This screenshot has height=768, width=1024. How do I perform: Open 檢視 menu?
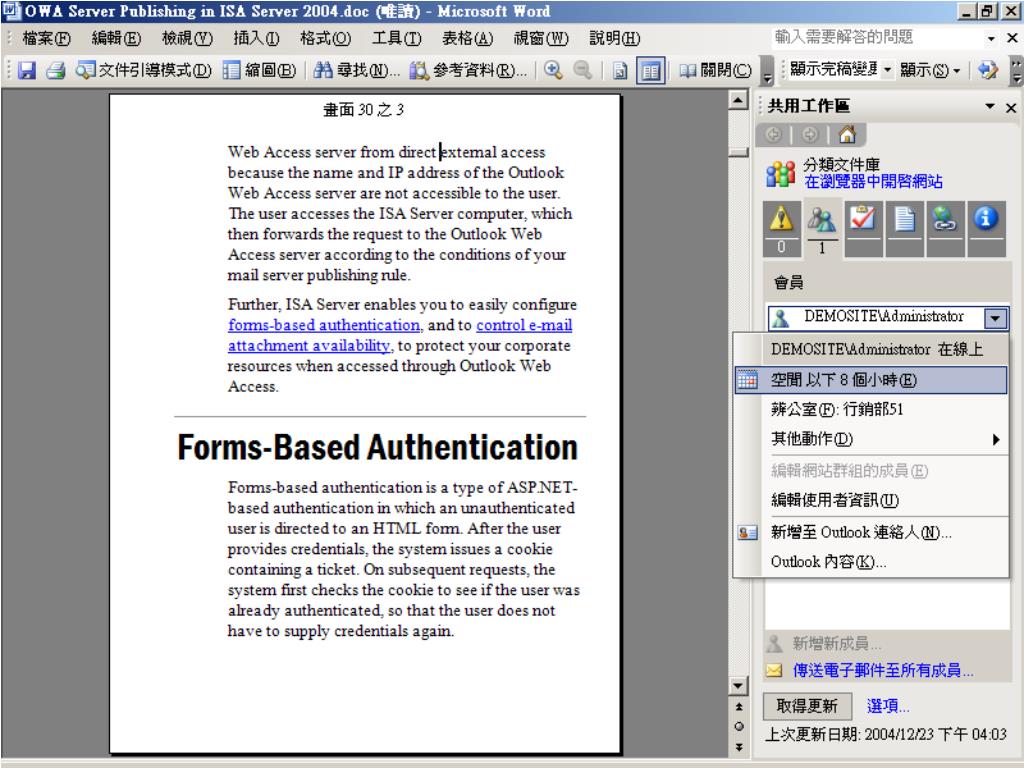tap(187, 38)
